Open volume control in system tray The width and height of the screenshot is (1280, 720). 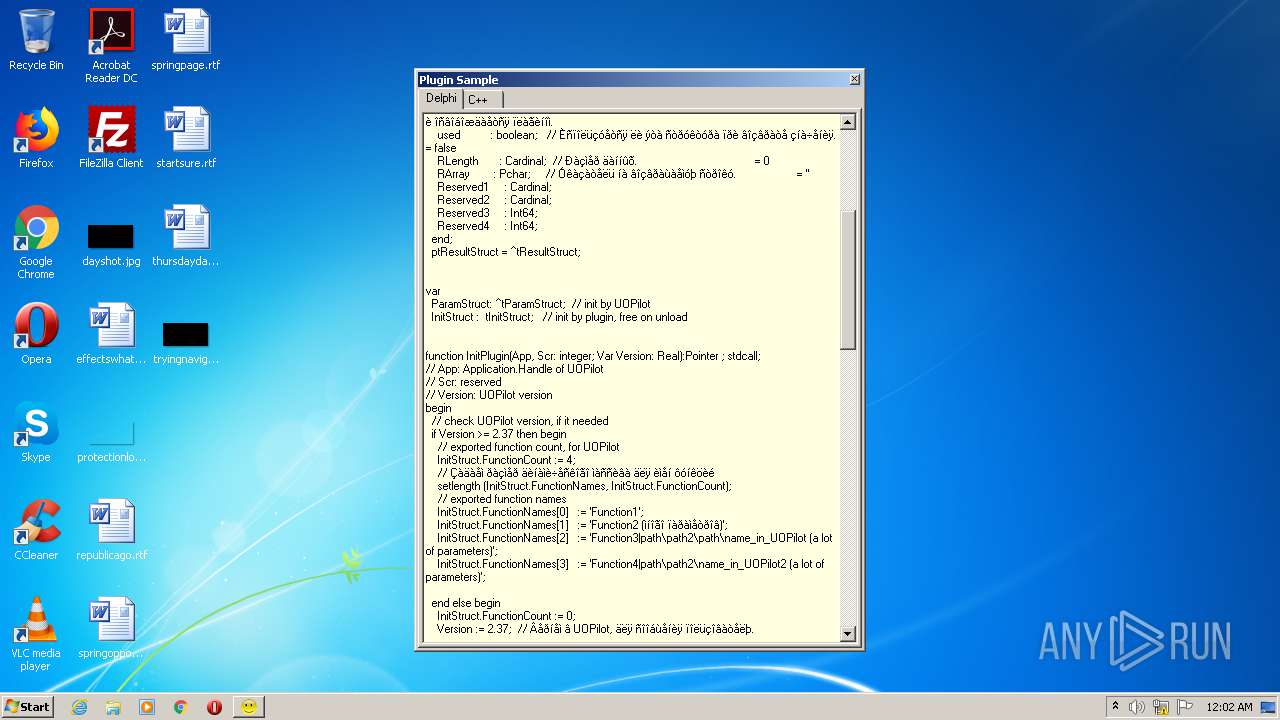click(x=1137, y=707)
